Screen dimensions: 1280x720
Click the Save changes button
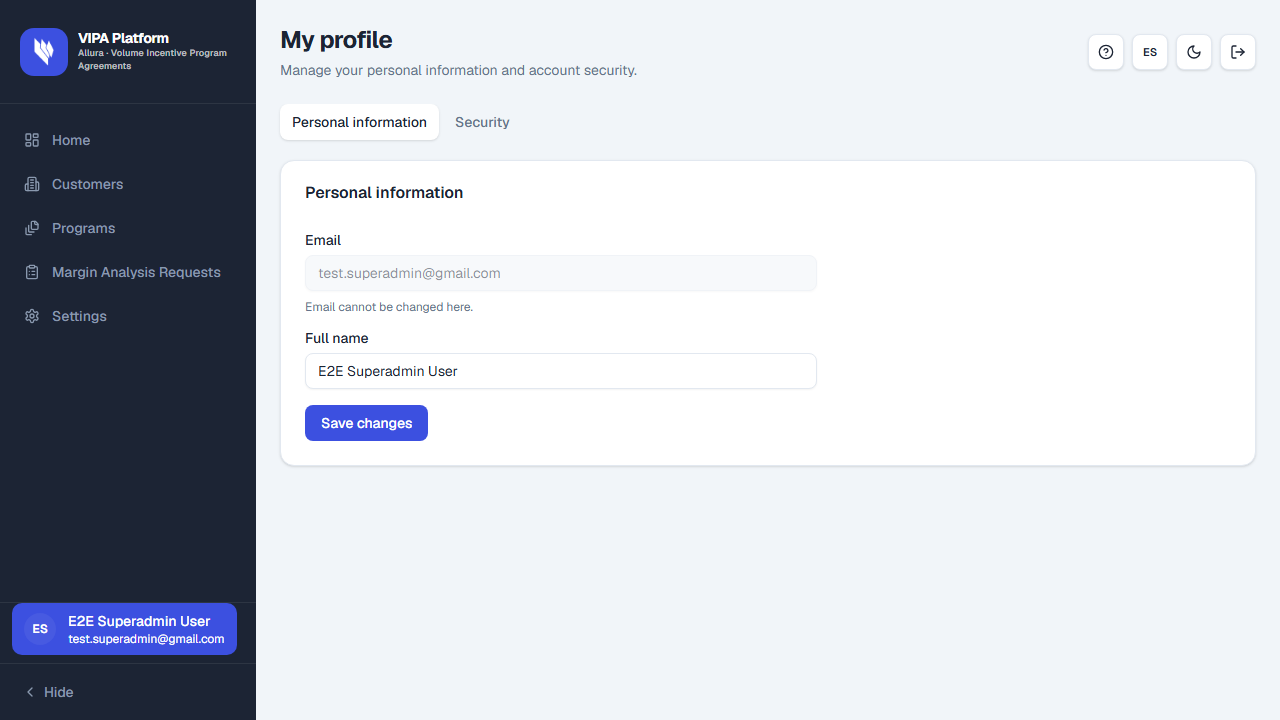(366, 423)
